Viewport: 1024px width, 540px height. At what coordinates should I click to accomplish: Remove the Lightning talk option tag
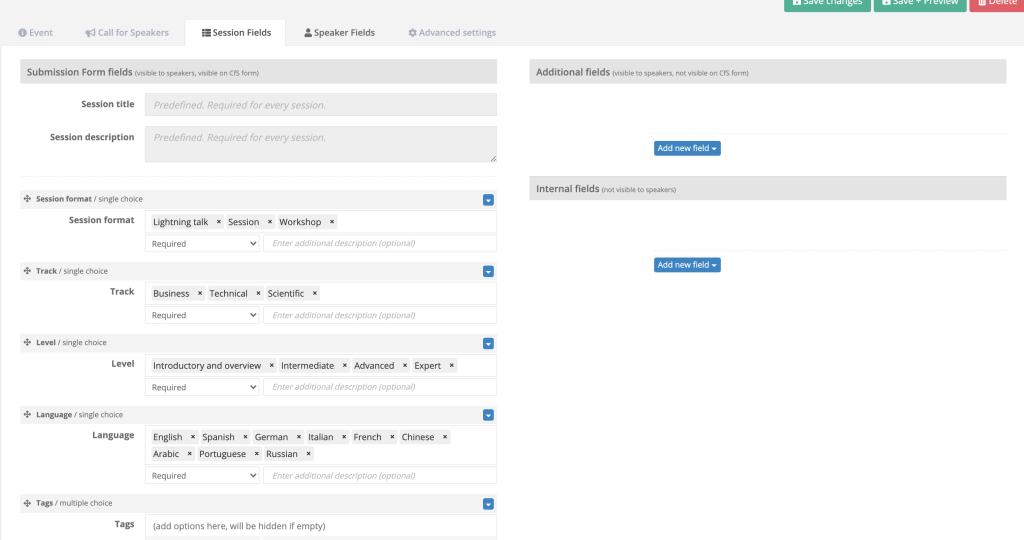[218, 222]
